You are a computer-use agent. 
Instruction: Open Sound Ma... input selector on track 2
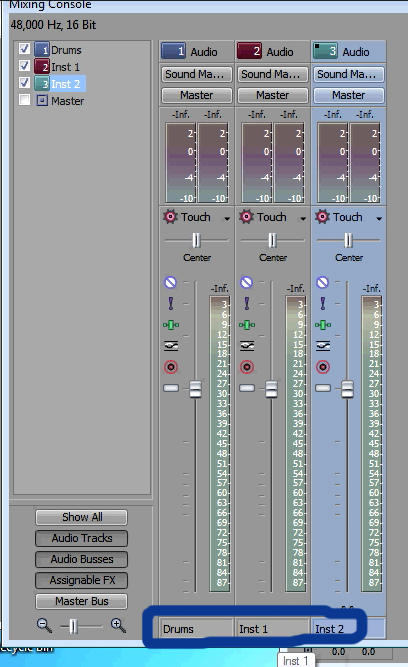273,74
